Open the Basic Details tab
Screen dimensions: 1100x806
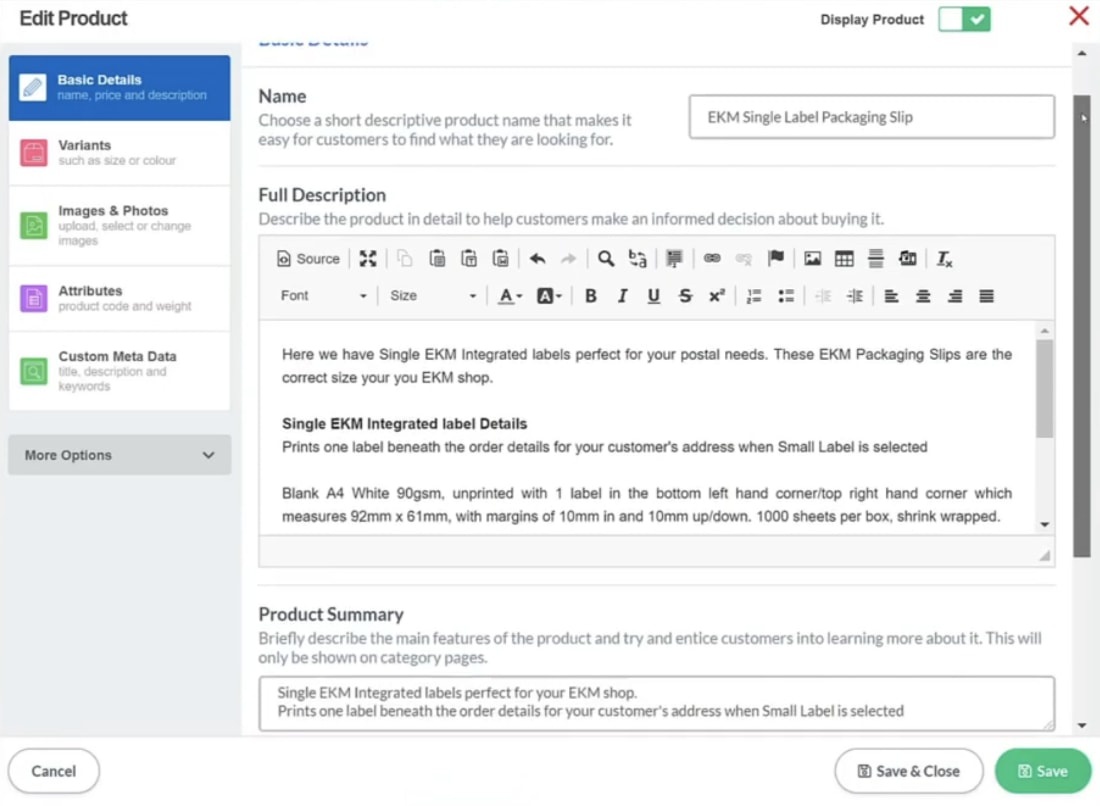(119, 88)
